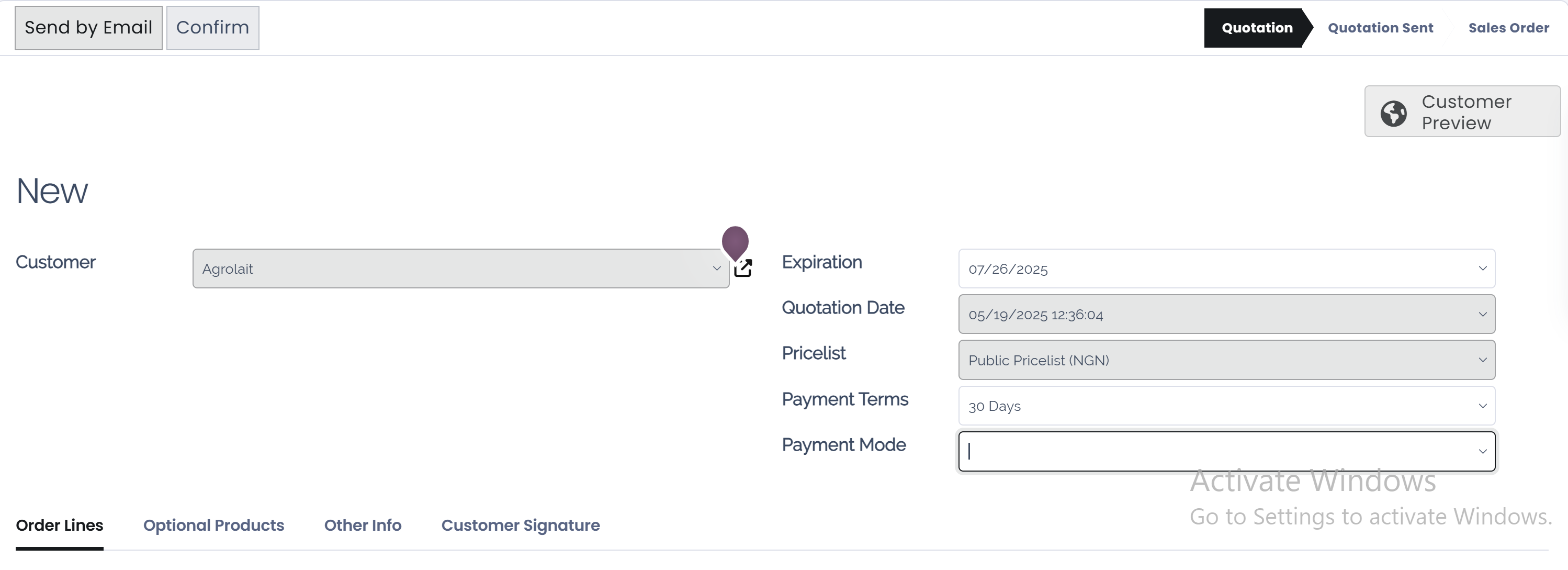Open the Pricelist dropdown arrow
1568x570 pixels.
[x=1482, y=360]
